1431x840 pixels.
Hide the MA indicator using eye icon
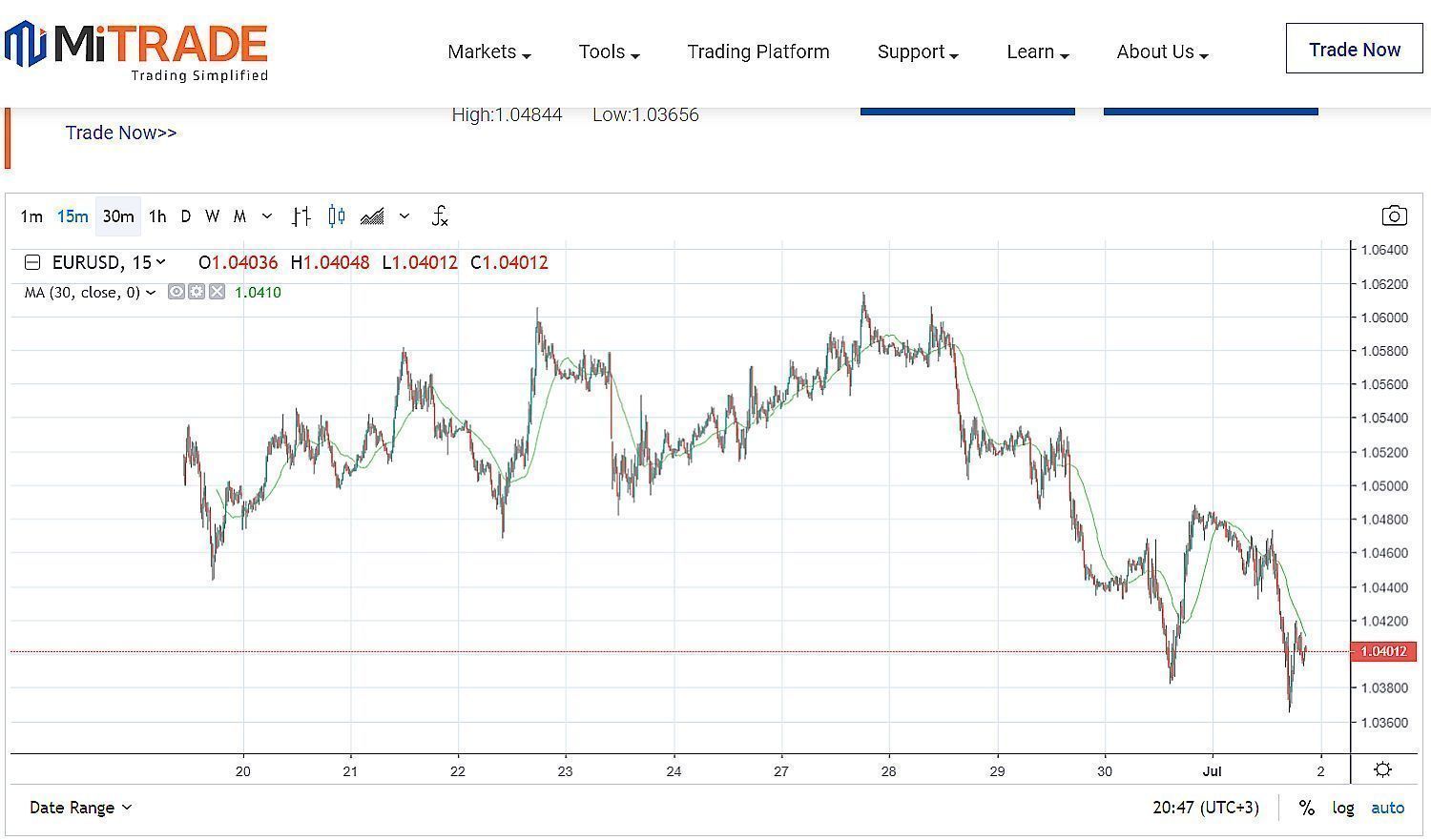[x=176, y=292]
